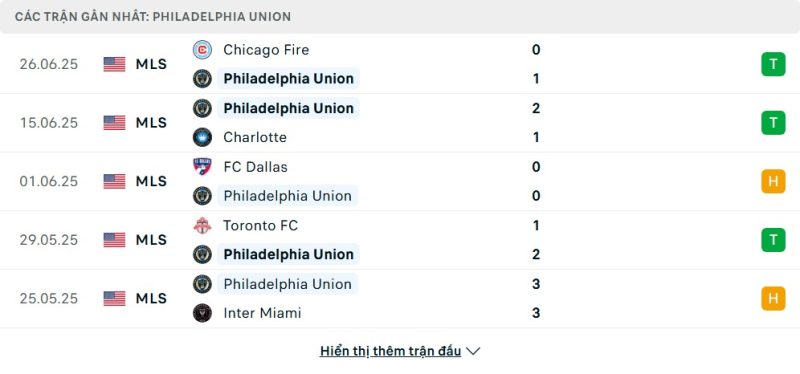Click the 29.05.25 match date
The height and width of the screenshot is (374, 800).
point(49,240)
